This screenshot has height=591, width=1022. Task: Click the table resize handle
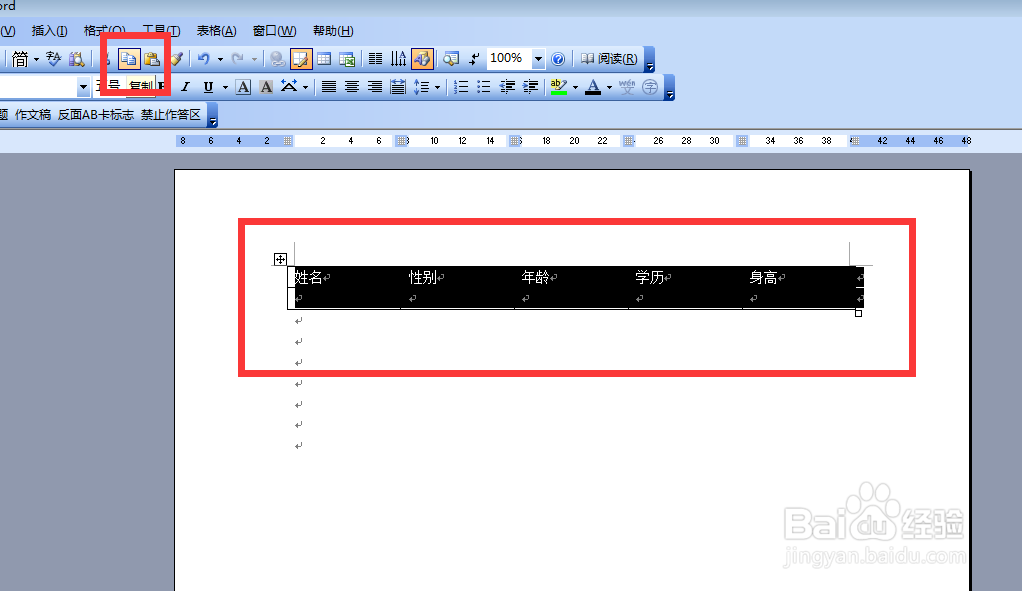(x=858, y=313)
